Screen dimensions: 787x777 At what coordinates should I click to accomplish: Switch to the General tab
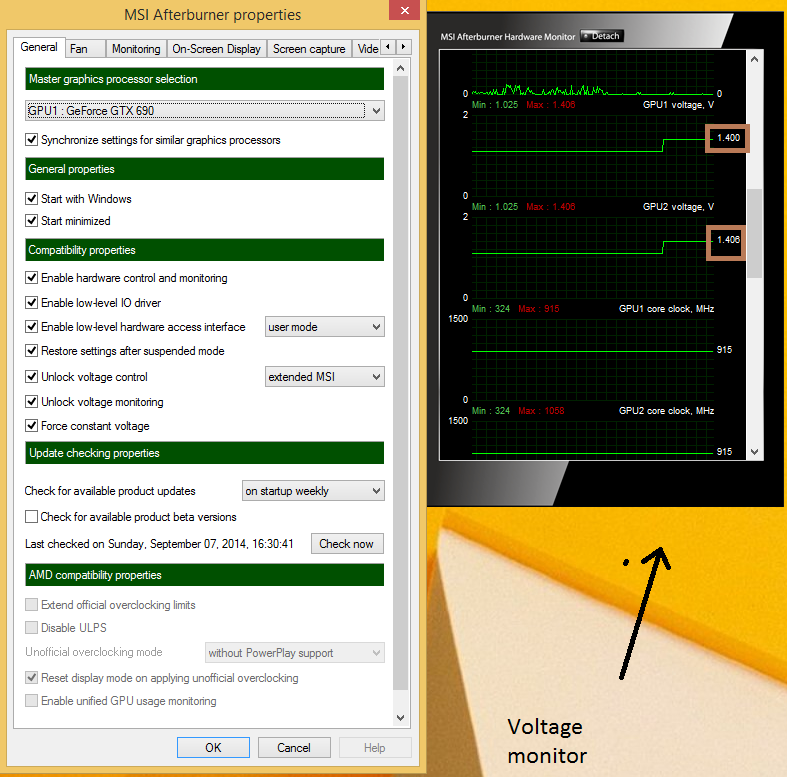pos(39,47)
